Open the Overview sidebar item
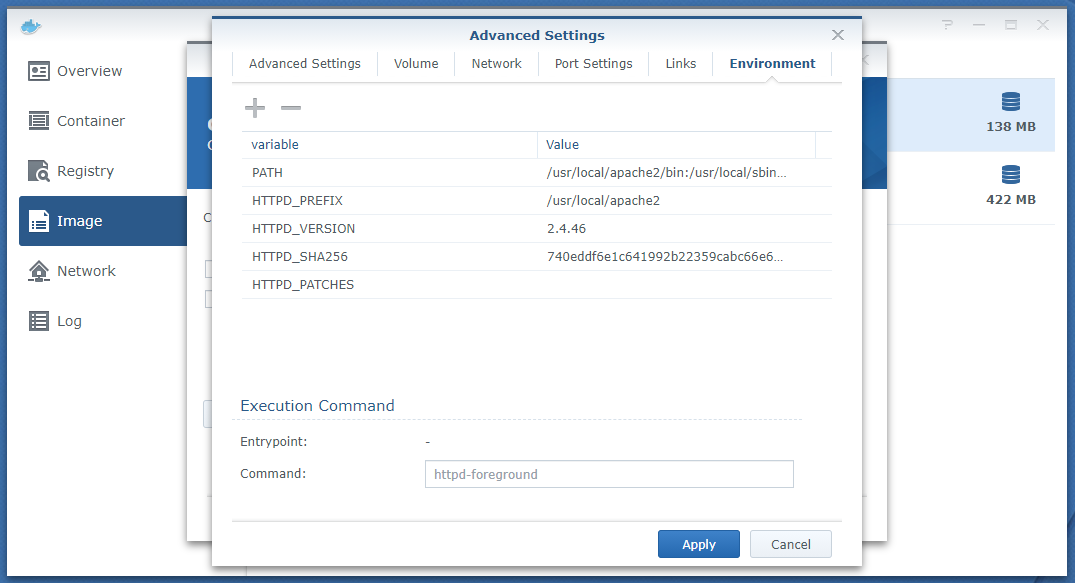 89,71
